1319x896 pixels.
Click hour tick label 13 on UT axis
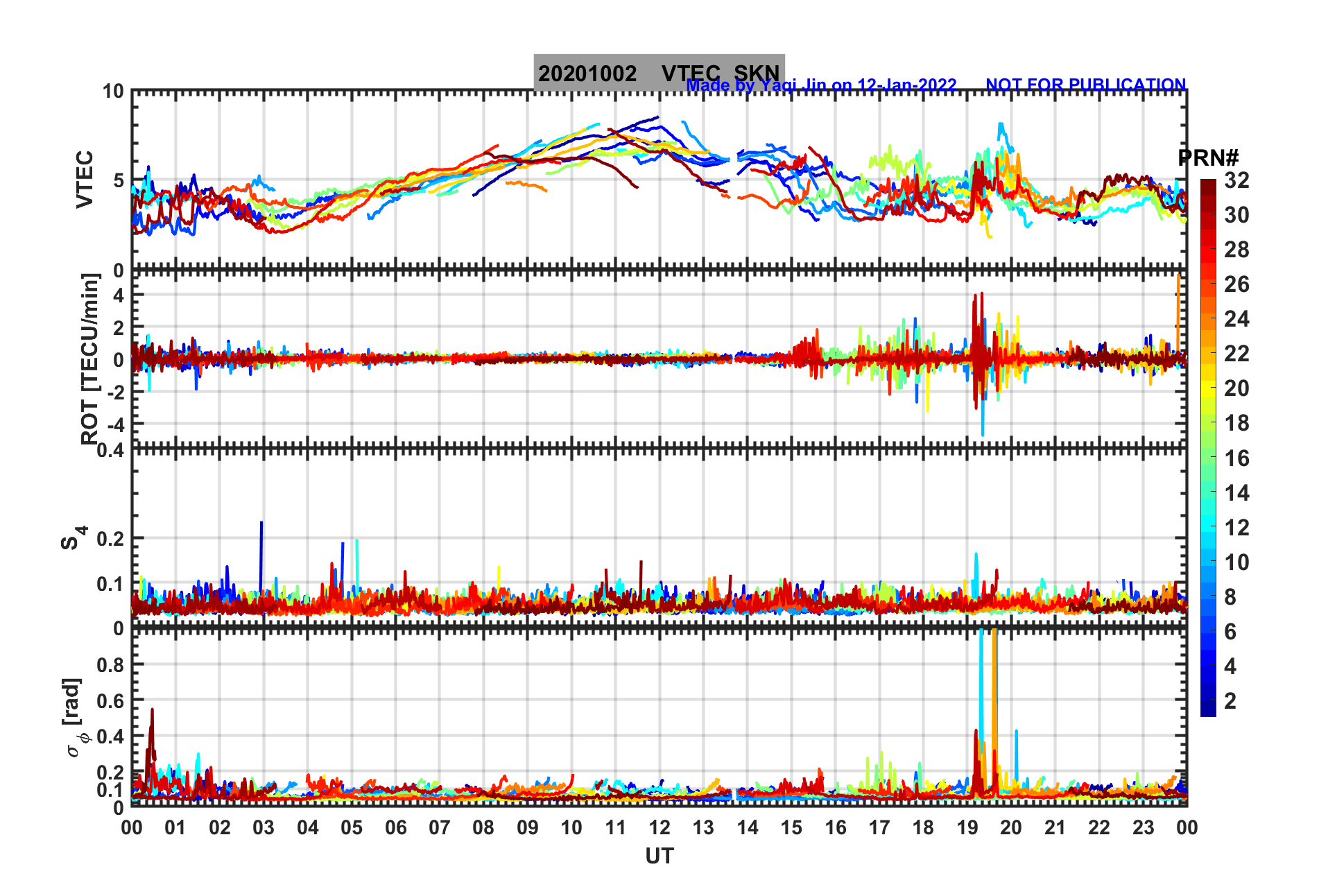tap(703, 827)
